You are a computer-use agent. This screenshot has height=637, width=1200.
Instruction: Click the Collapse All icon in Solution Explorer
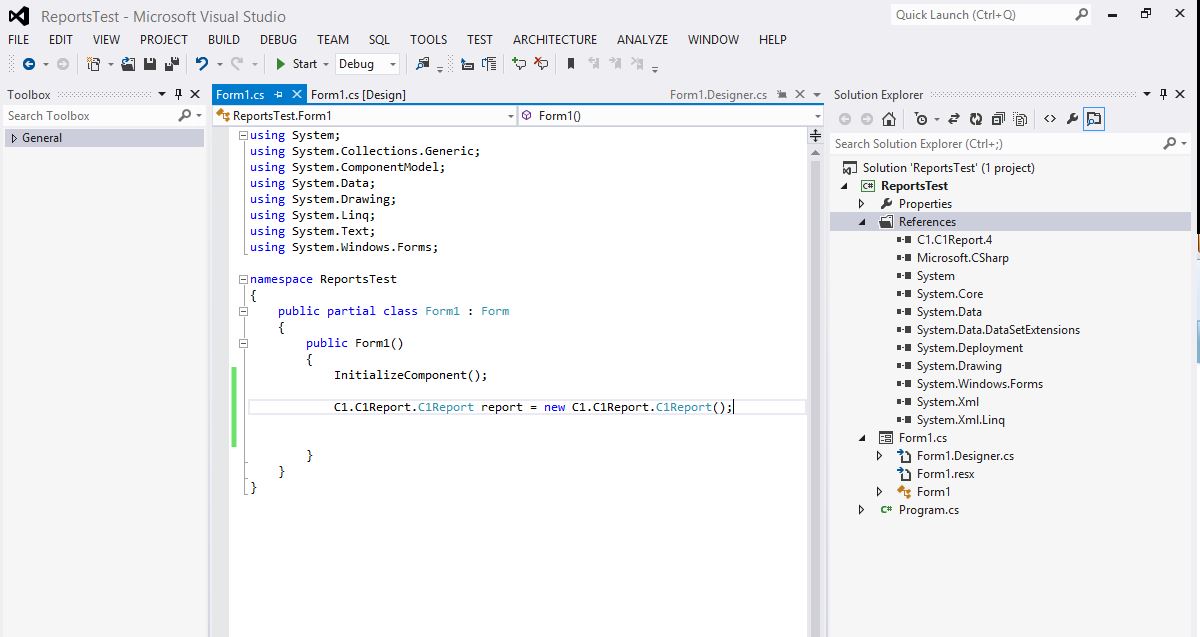coord(998,119)
